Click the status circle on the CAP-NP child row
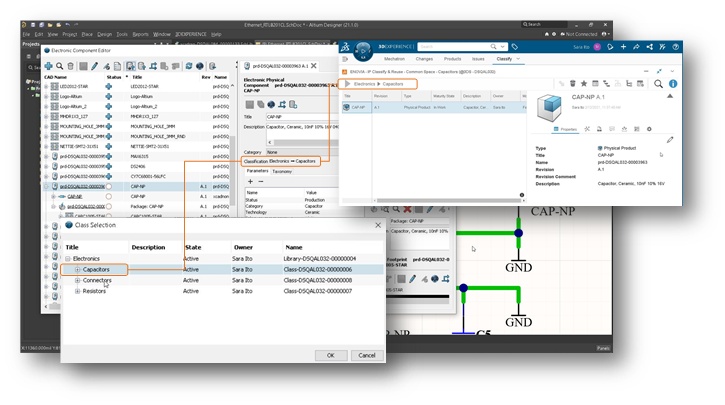 point(109,196)
